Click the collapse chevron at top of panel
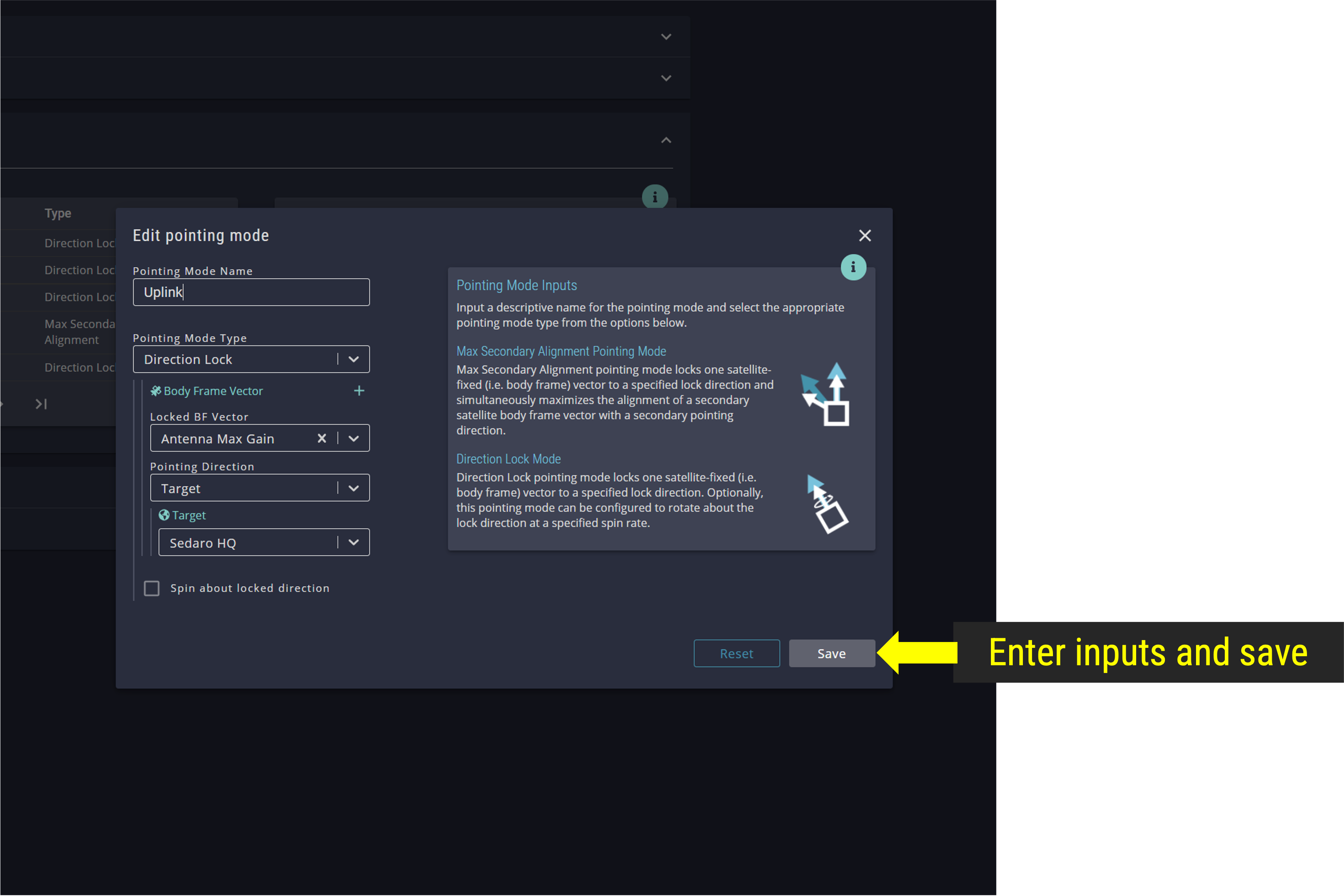The image size is (1344, 896). pos(665,140)
